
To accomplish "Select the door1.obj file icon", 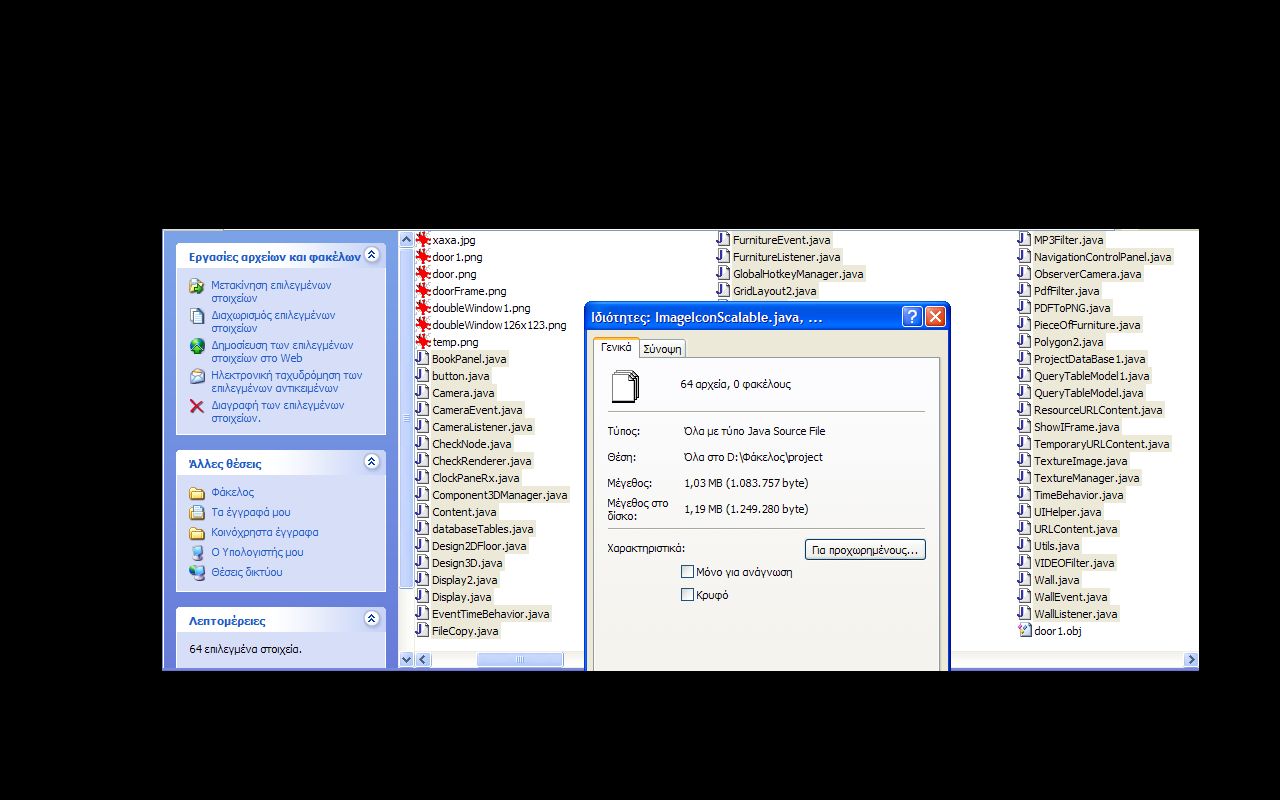I will point(1024,631).
